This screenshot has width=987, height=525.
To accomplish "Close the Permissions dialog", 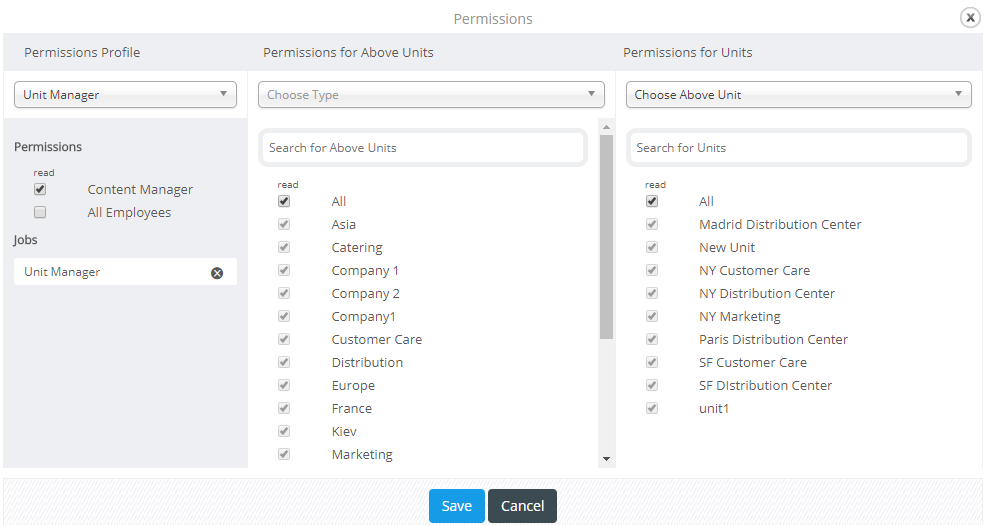I will [x=970, y=18].
